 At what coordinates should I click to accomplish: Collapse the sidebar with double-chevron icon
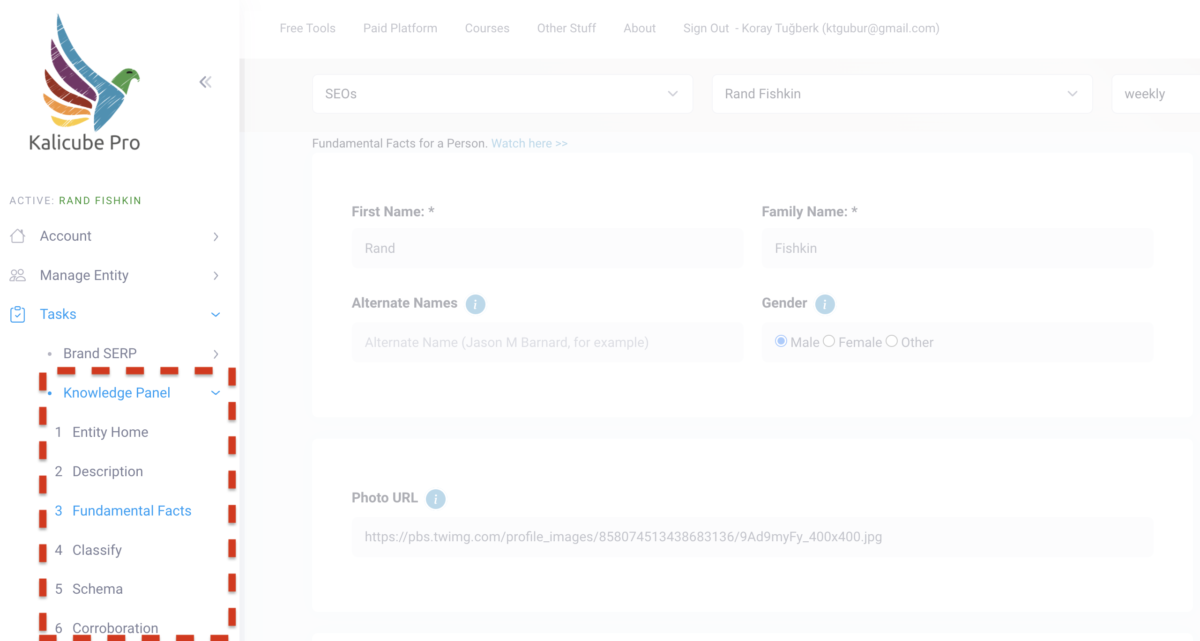point(205,82)
